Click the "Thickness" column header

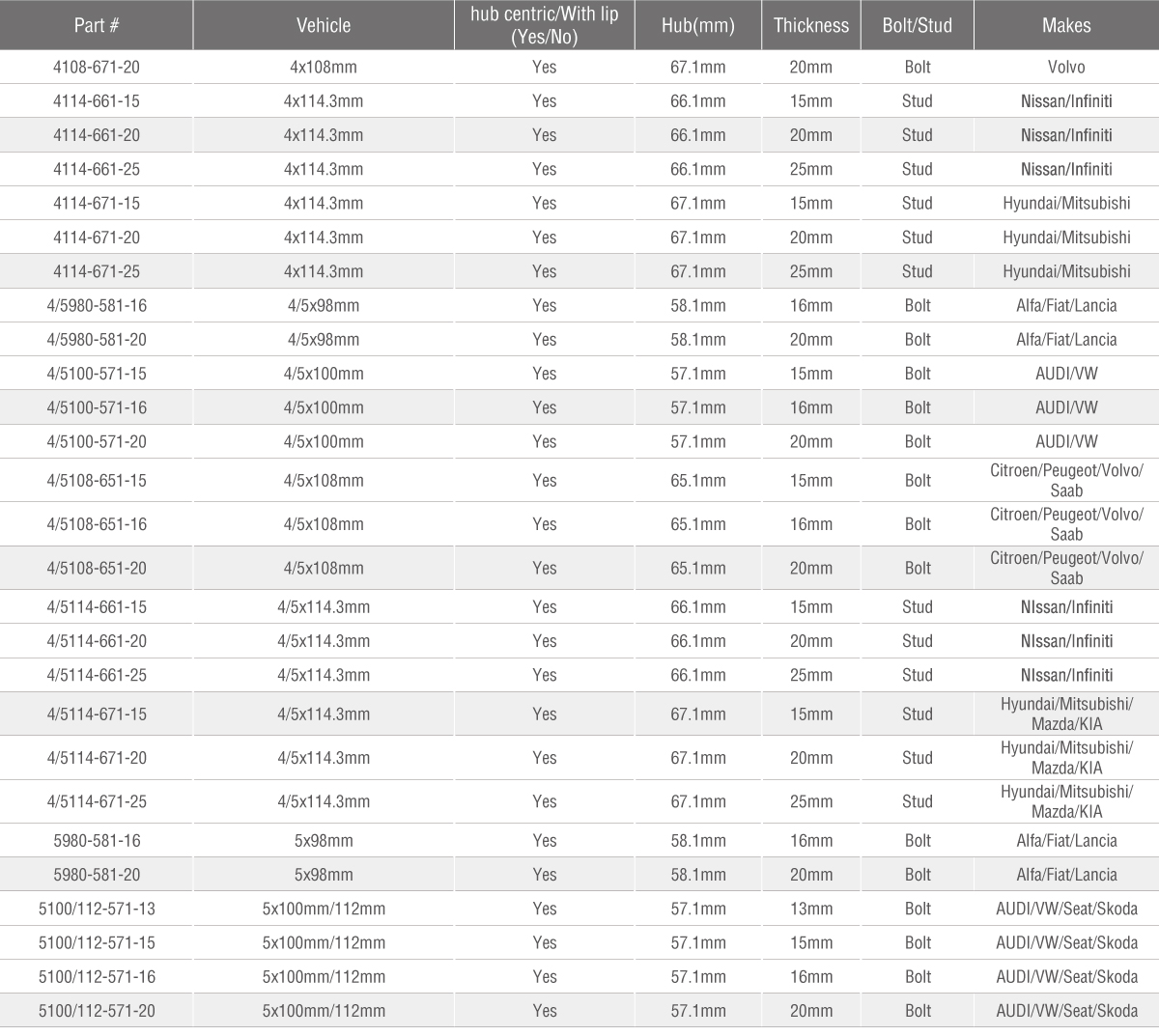810,25
